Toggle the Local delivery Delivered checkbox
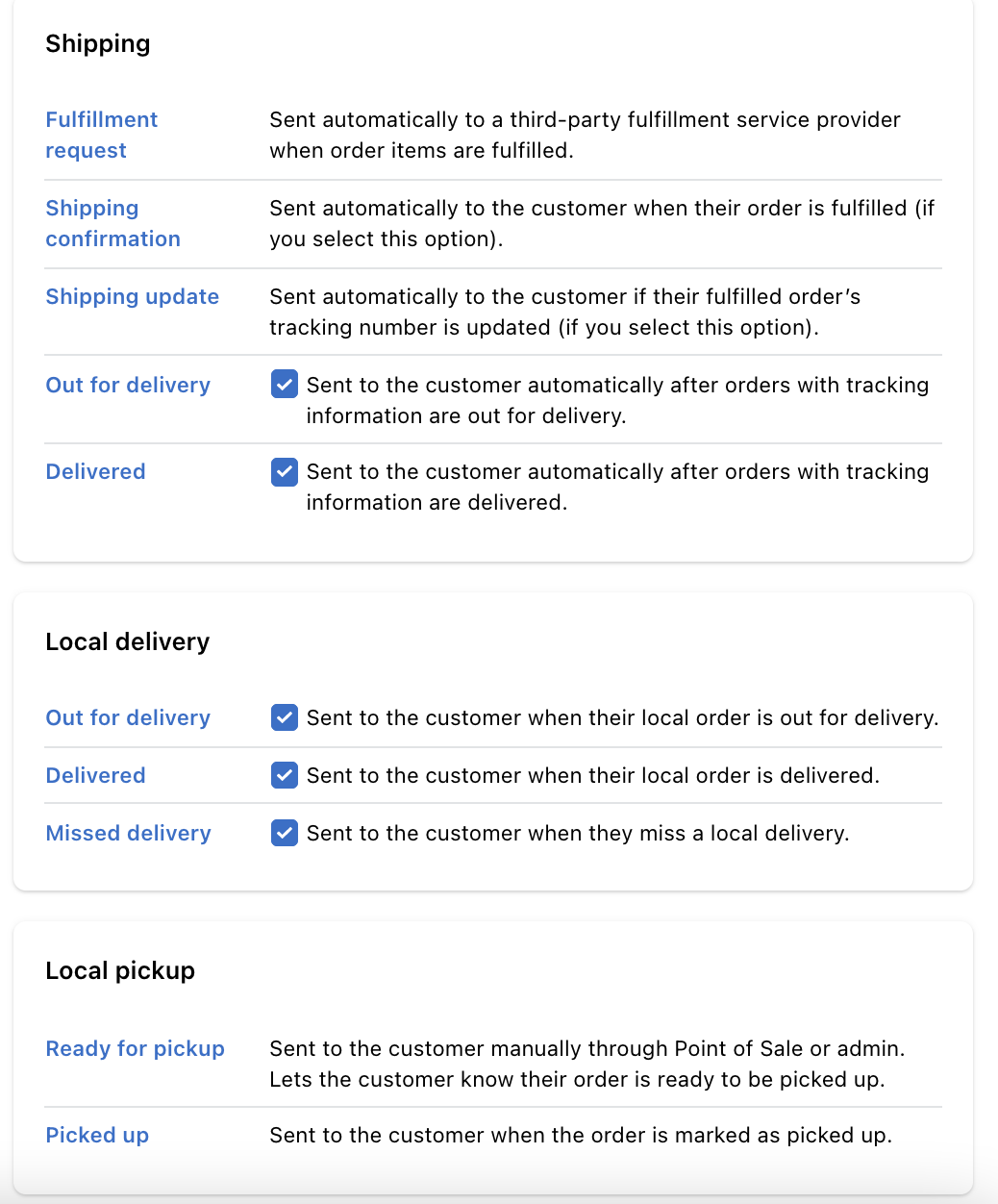Image resolution: width=998 pixels, height=1204 pixels. coord(285,775)
